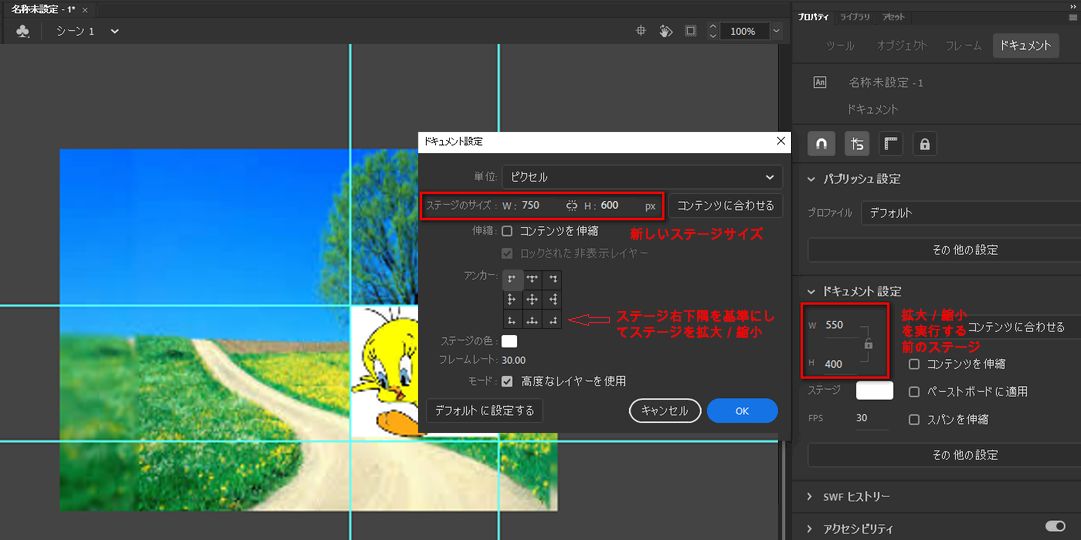
Task: Click the top-left anchor grid icon
Action: click(x=512, y=279)
